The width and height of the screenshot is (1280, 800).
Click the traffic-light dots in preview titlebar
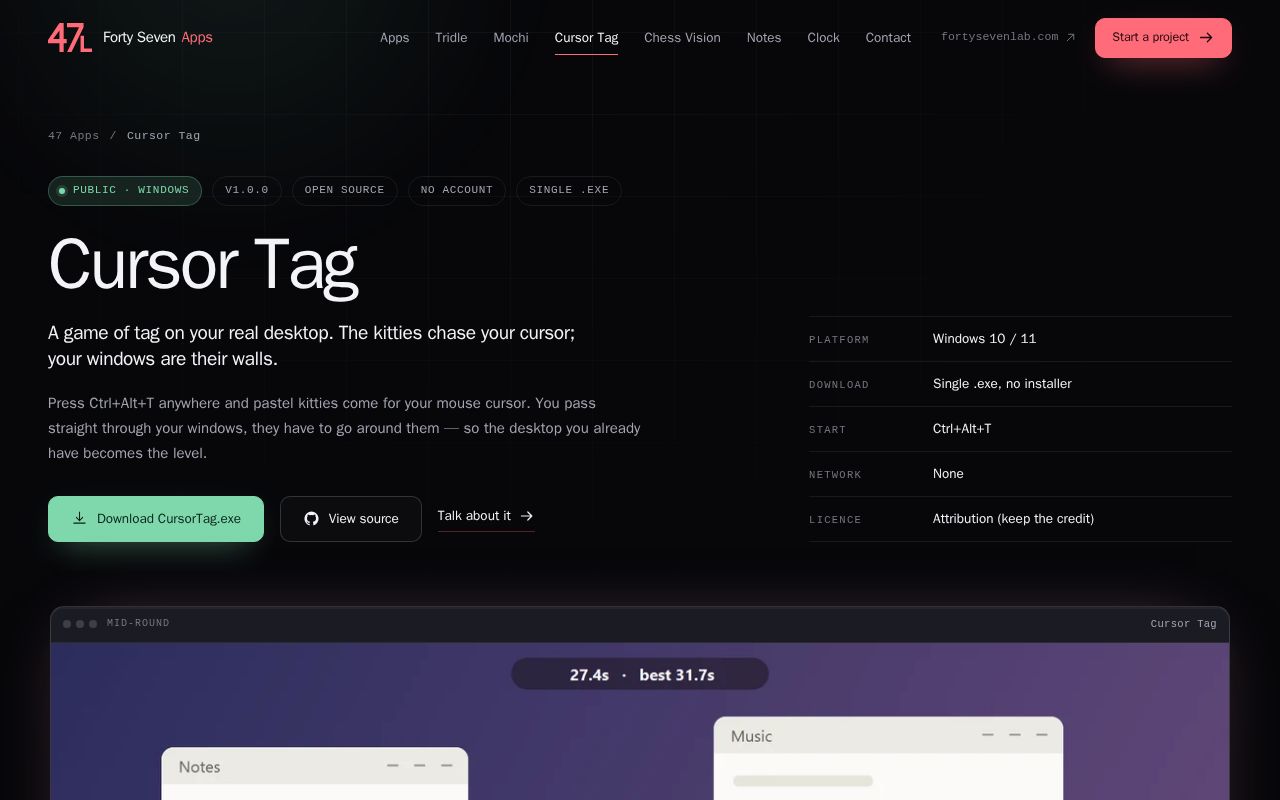(x=80, y=624)
